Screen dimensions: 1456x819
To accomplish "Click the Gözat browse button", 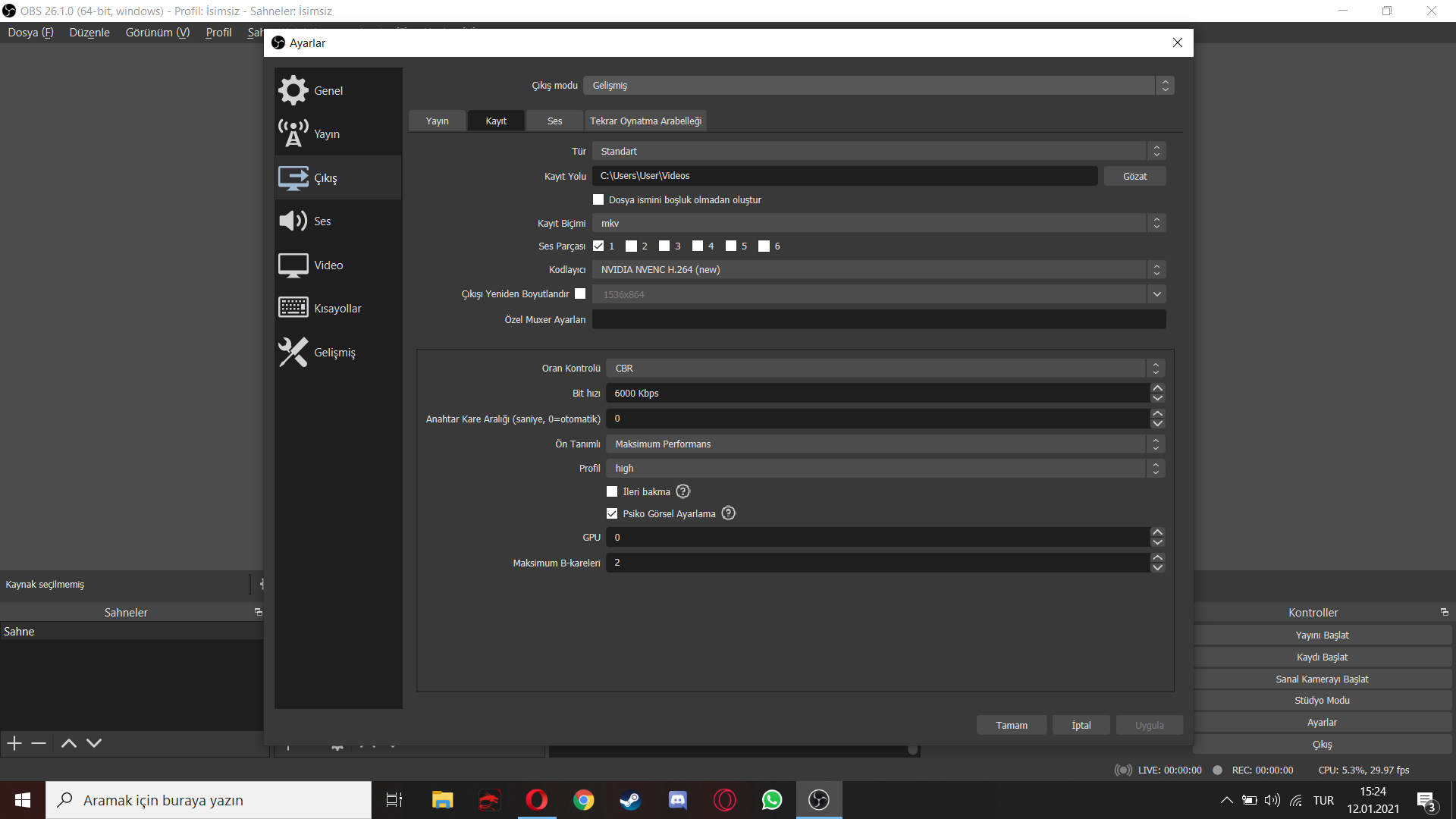I will (x=1134, y=176).
